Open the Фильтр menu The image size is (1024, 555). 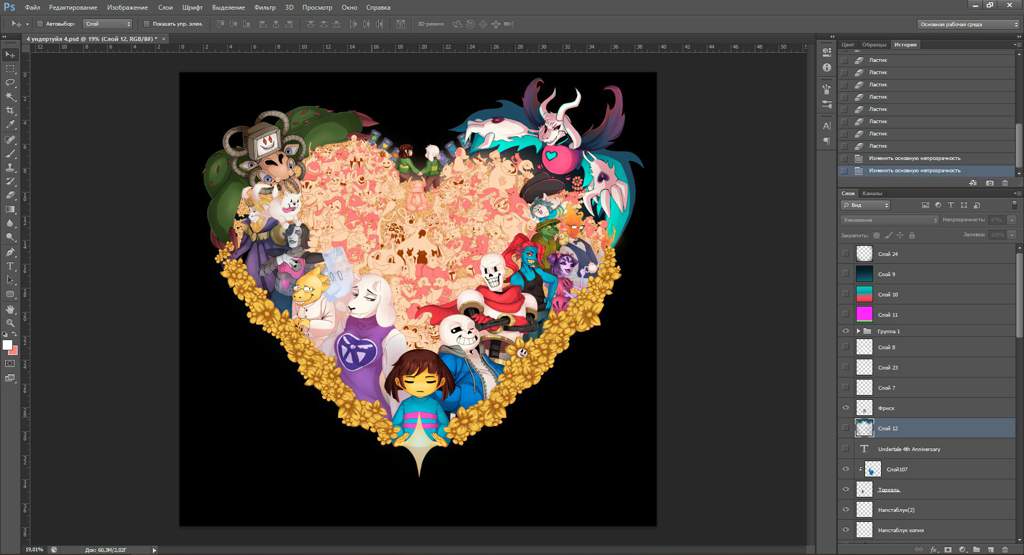coord(264,8)
